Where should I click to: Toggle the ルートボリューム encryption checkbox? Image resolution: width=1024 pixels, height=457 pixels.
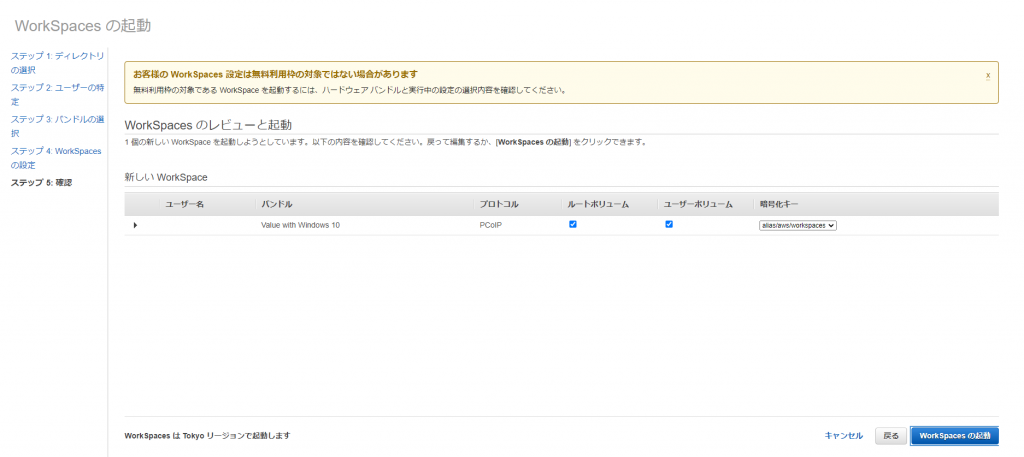[573, 225]
